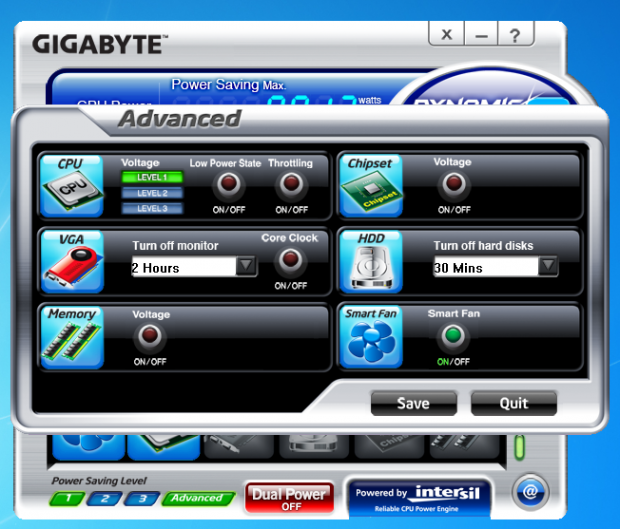This screenshot has width=620, height=529.
Task: Click the GIGABYTE logo
Action: click(100, 44)
